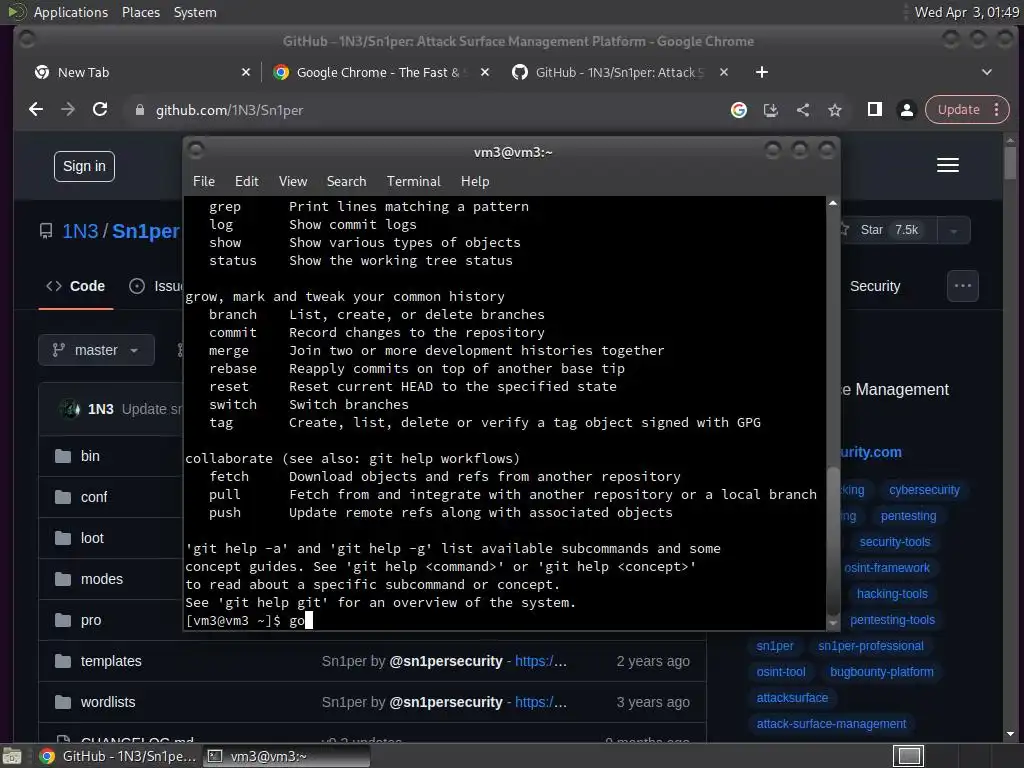
Task: Open the conf folder icon
Action: click(x=63, y=497)
